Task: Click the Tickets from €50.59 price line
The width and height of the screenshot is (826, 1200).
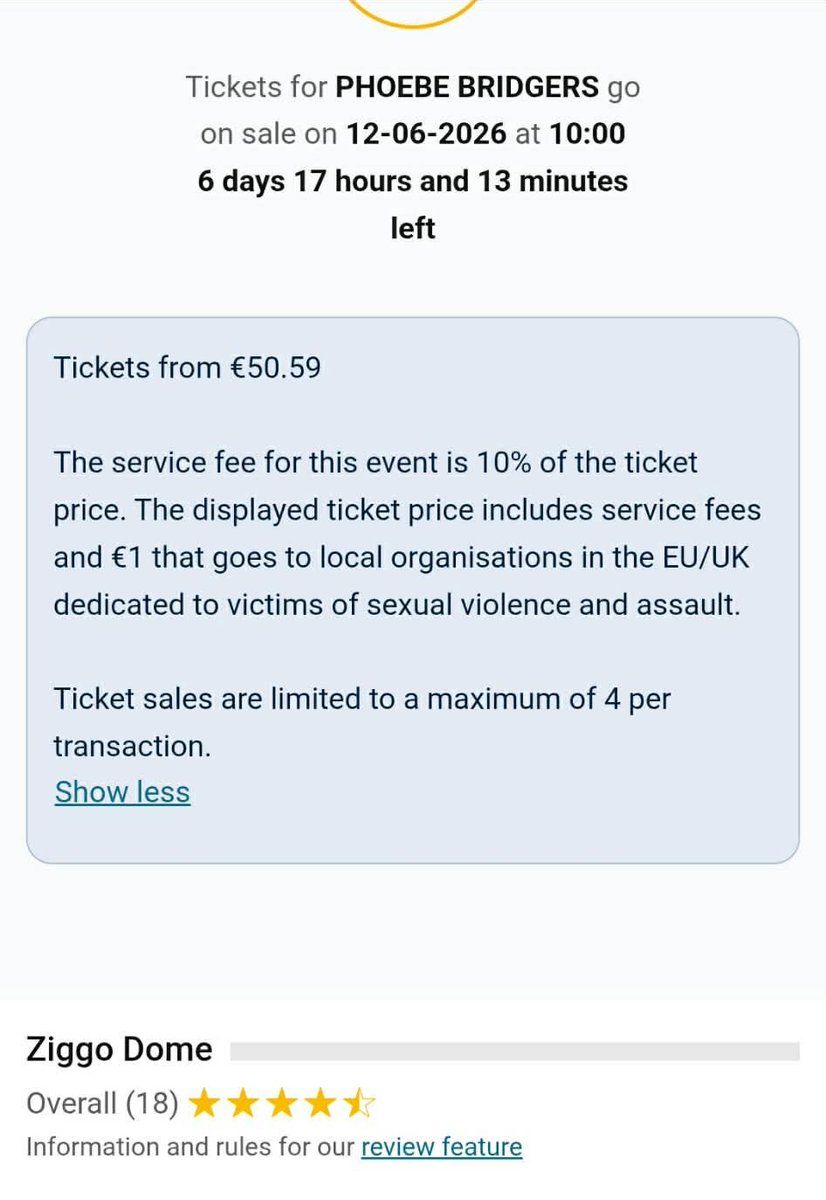Action: 188,368
